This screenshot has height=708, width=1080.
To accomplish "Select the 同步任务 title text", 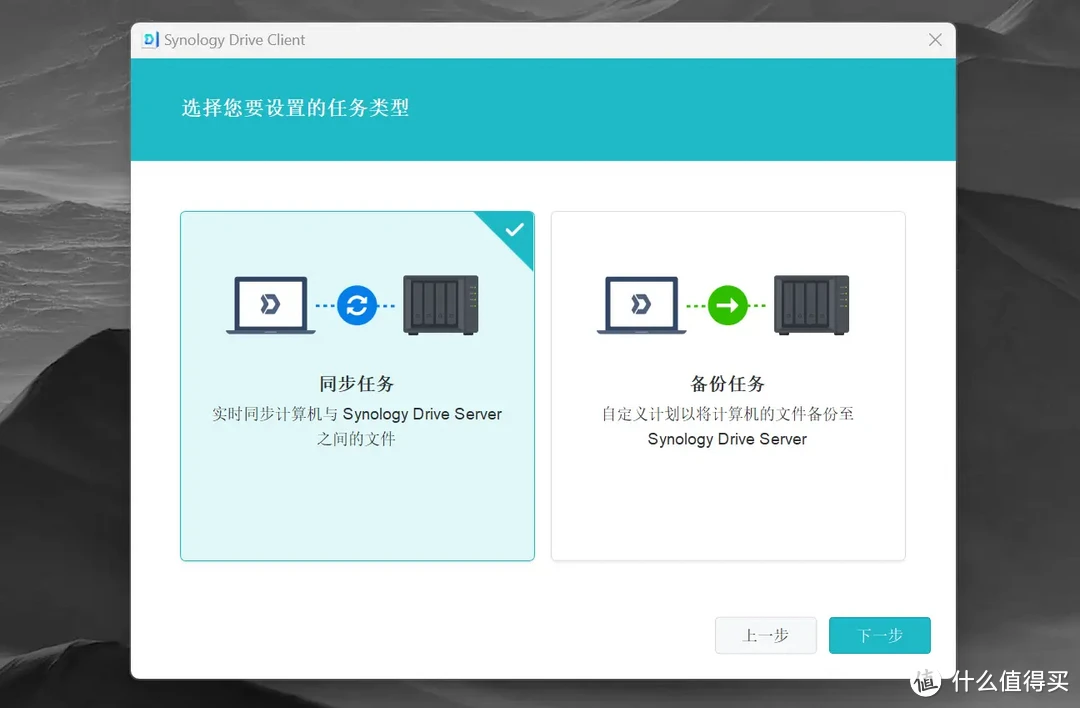I will coord(357,384).
